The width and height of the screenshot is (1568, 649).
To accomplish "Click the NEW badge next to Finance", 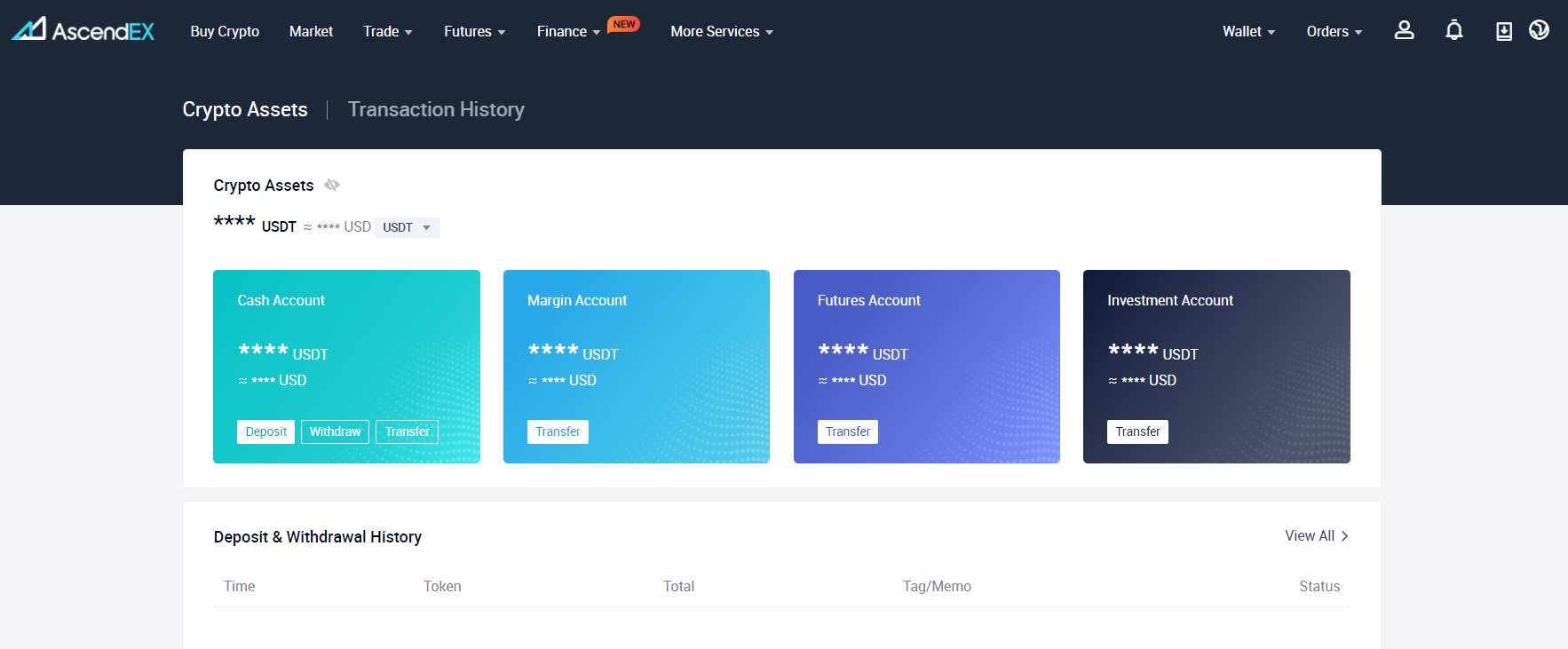I will coord(624,24).
